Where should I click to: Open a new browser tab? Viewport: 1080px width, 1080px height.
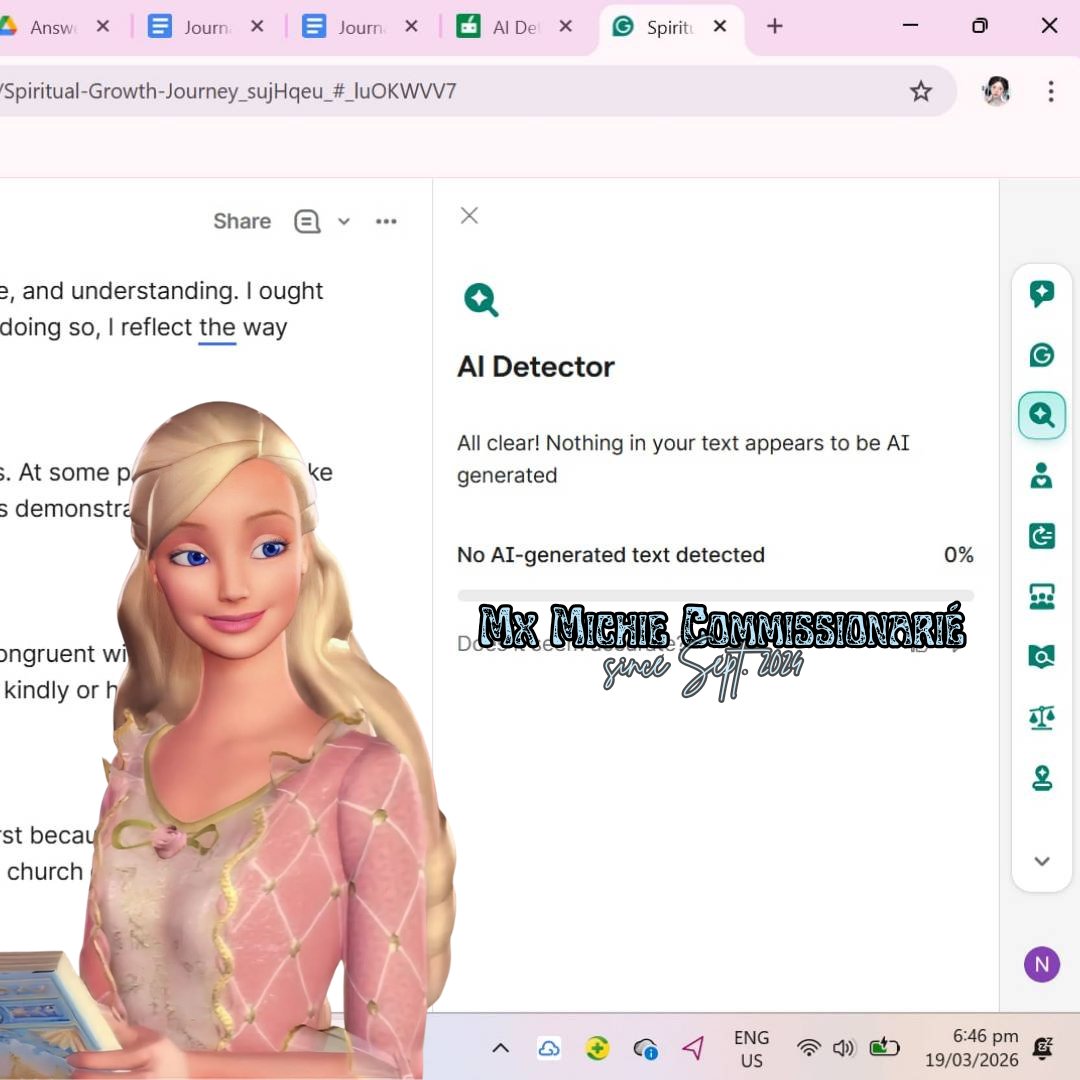pyautogui.click(x=775, y=27)
